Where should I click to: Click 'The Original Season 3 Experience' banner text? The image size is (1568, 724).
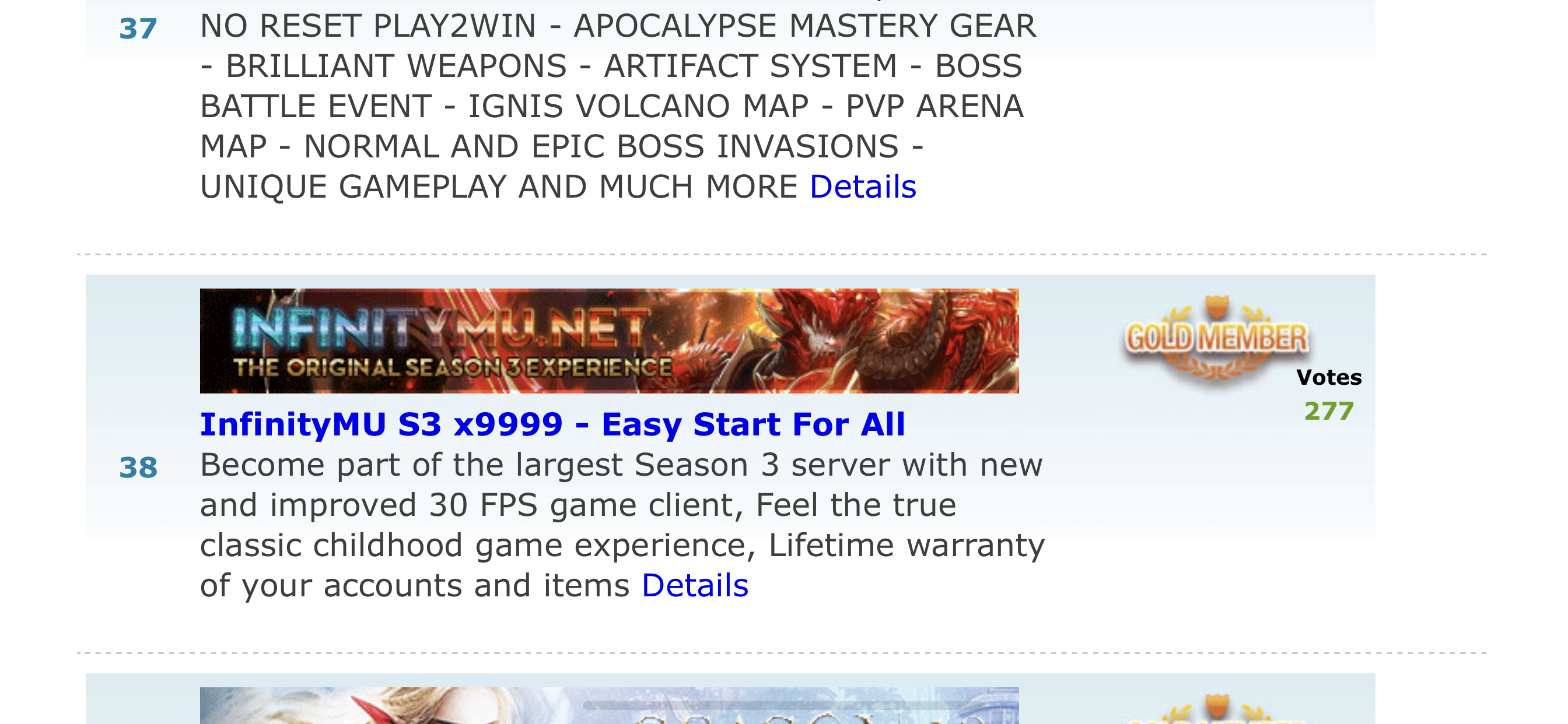click(x=453, y=367)
